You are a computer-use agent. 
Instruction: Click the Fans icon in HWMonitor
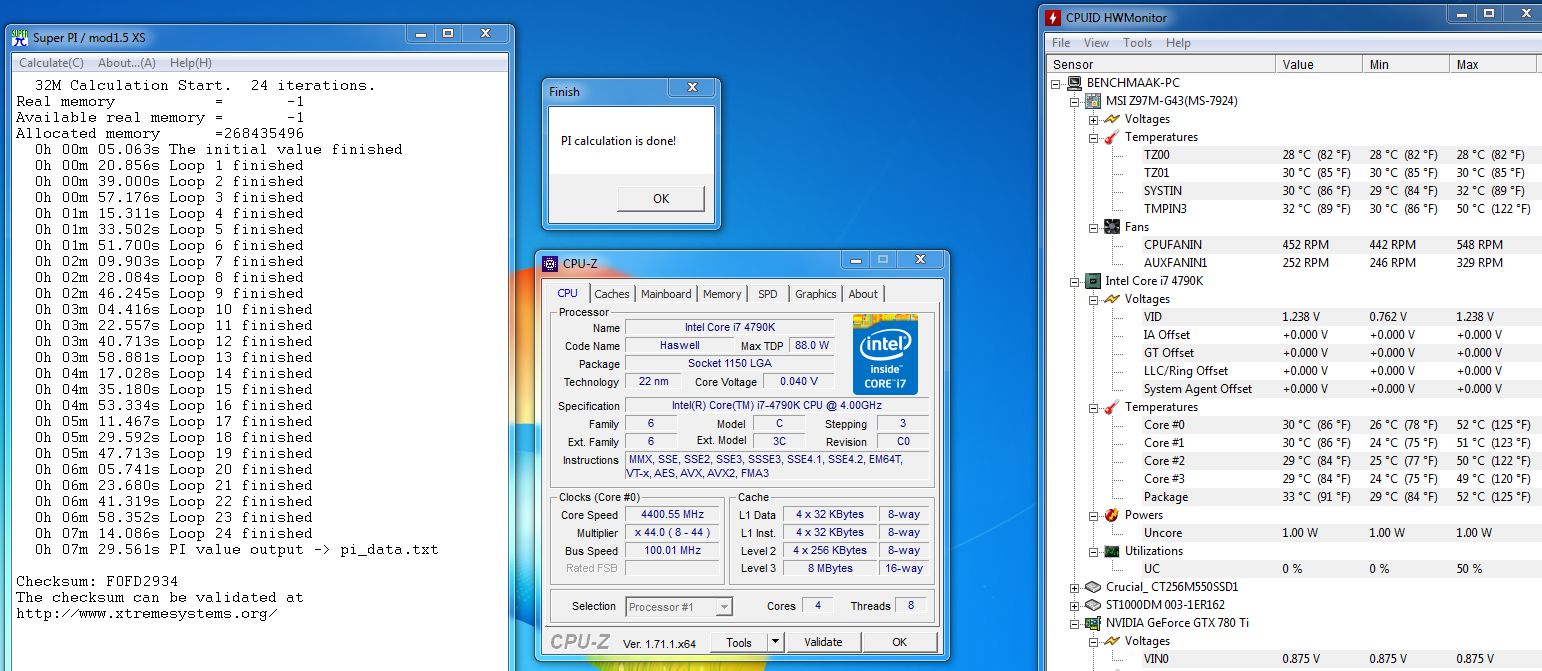click(x=1111, y=227)
